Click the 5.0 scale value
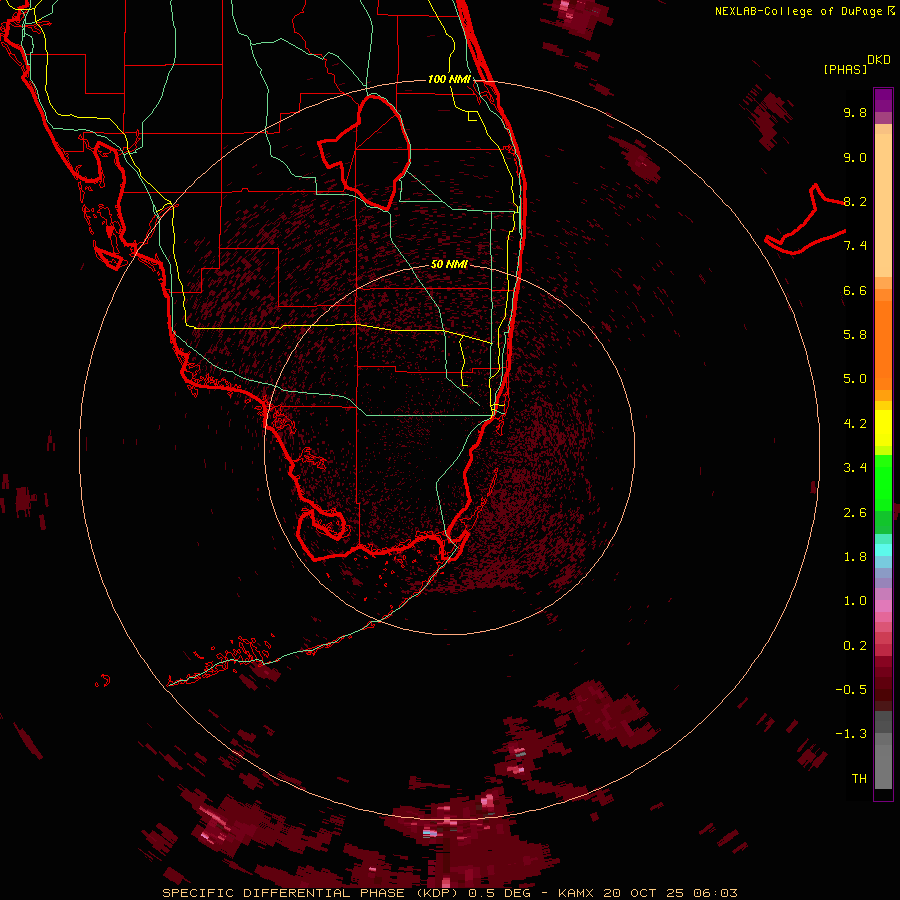 click(x=855, y=379)
